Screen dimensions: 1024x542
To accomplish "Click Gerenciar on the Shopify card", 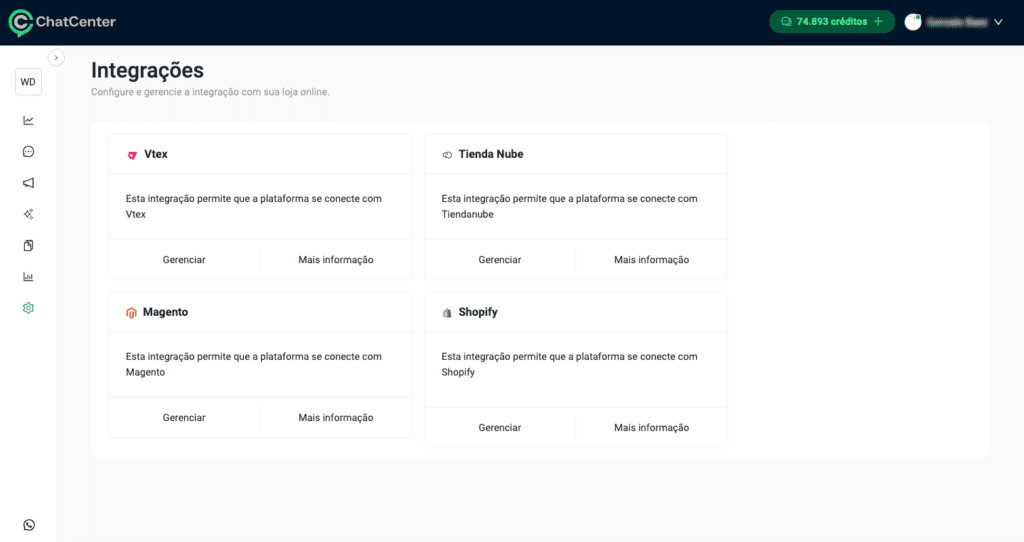I will pyautogui.click(x=500, y=428).
